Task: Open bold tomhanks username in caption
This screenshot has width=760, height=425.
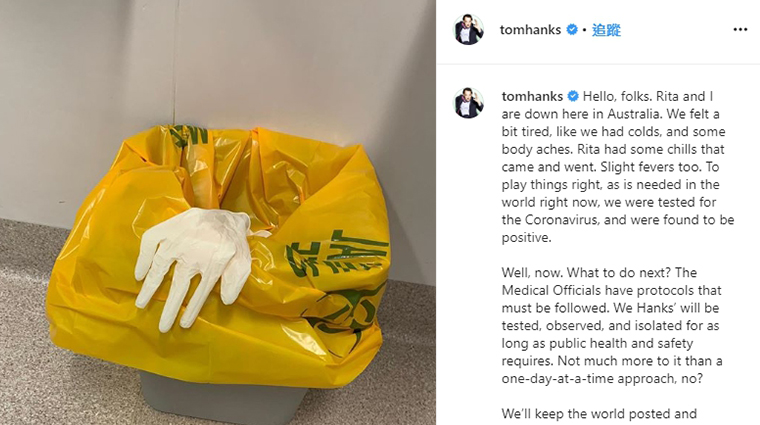Action: (532, 96)
